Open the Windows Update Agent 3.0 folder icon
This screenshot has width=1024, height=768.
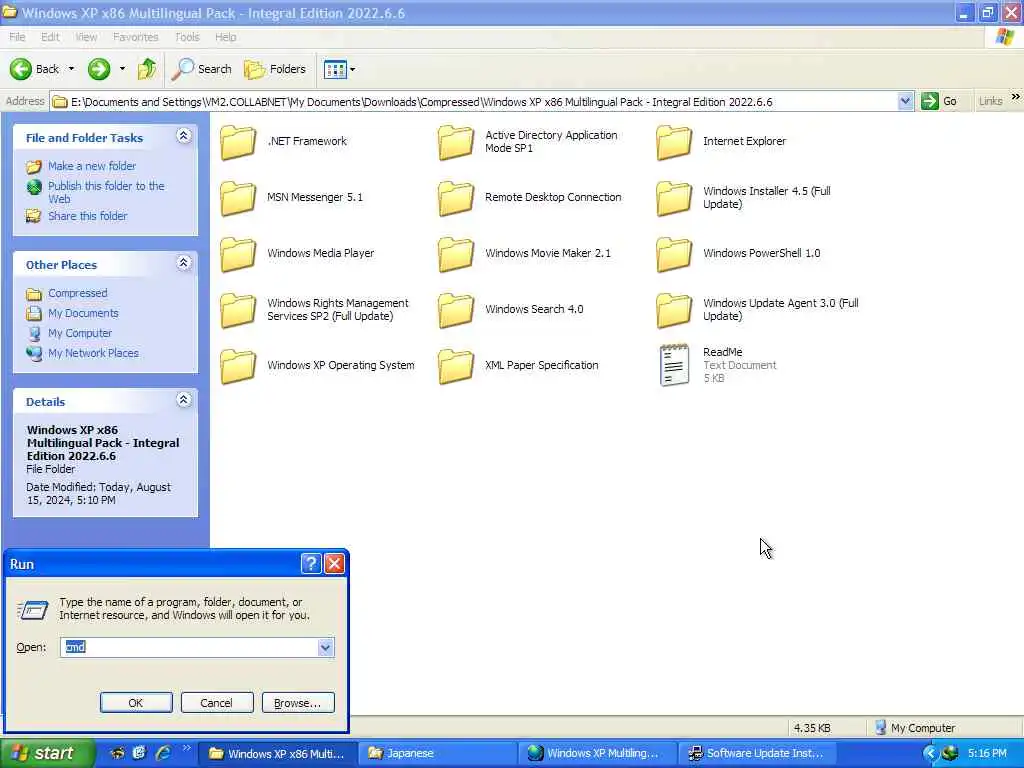click(x=674, y=310)
